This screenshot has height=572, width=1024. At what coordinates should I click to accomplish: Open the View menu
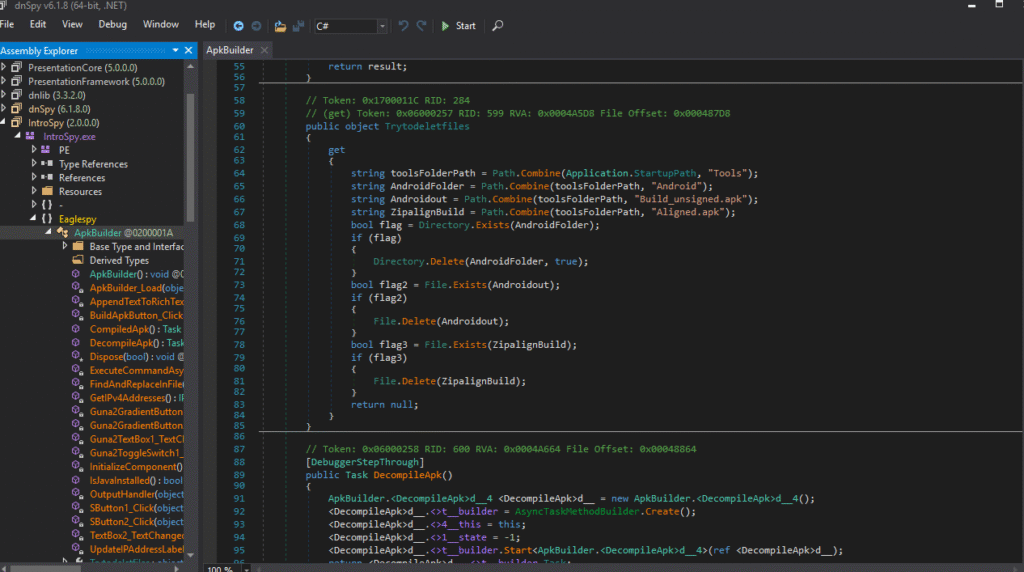pyautogui.click(x=72, y=24)
